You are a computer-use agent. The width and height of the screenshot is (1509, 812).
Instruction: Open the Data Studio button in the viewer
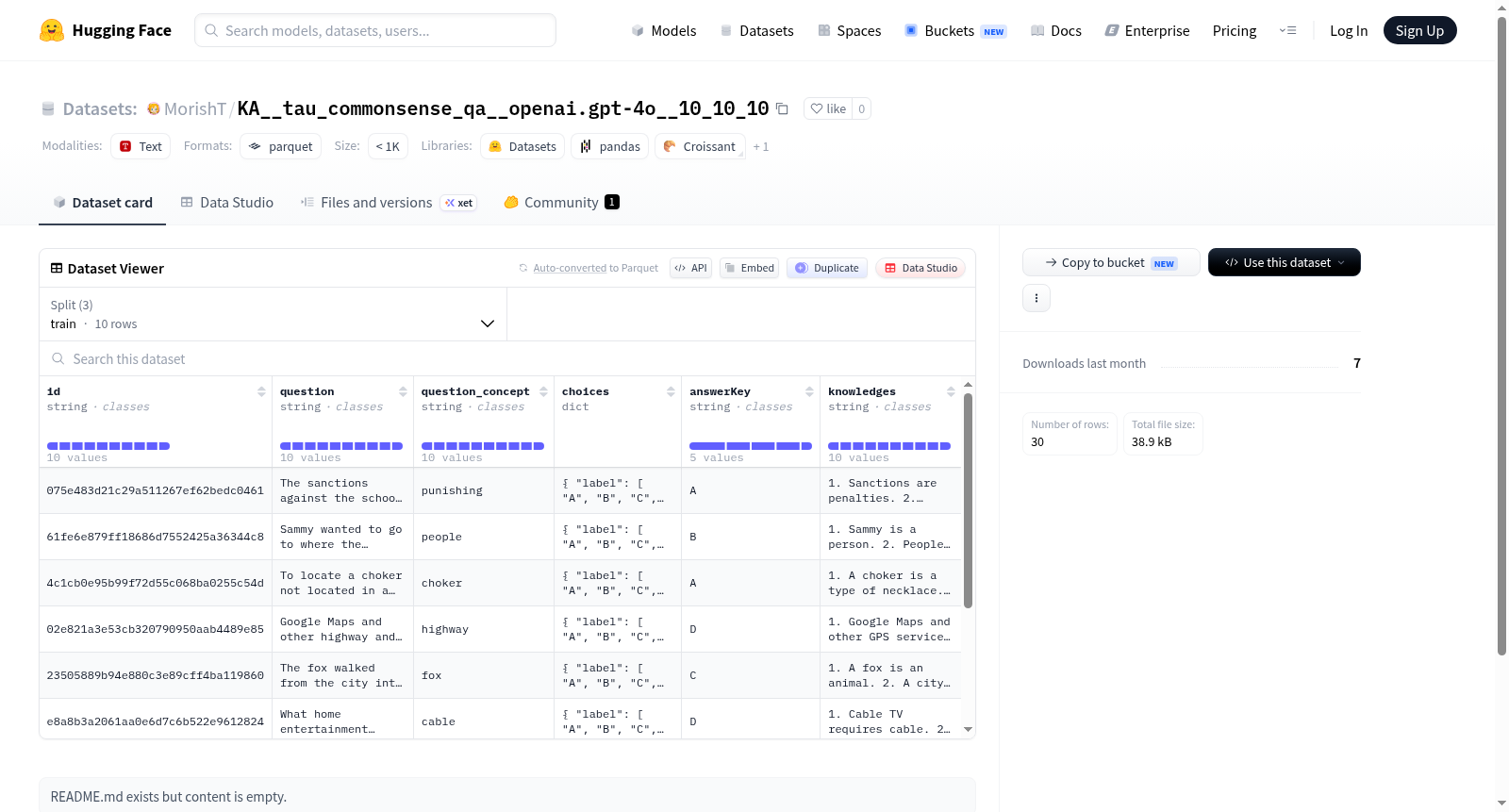pos(920,268)
